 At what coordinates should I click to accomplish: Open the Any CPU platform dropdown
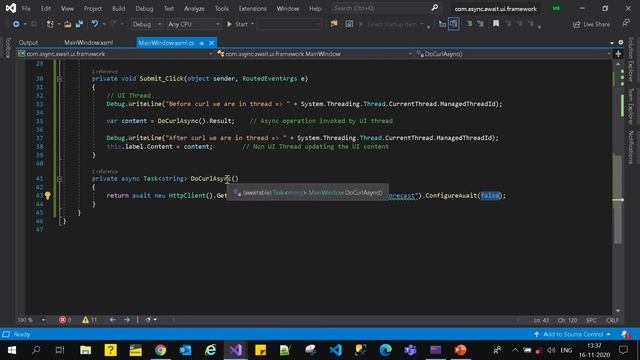pyautogui.click(x=193, y=24)
